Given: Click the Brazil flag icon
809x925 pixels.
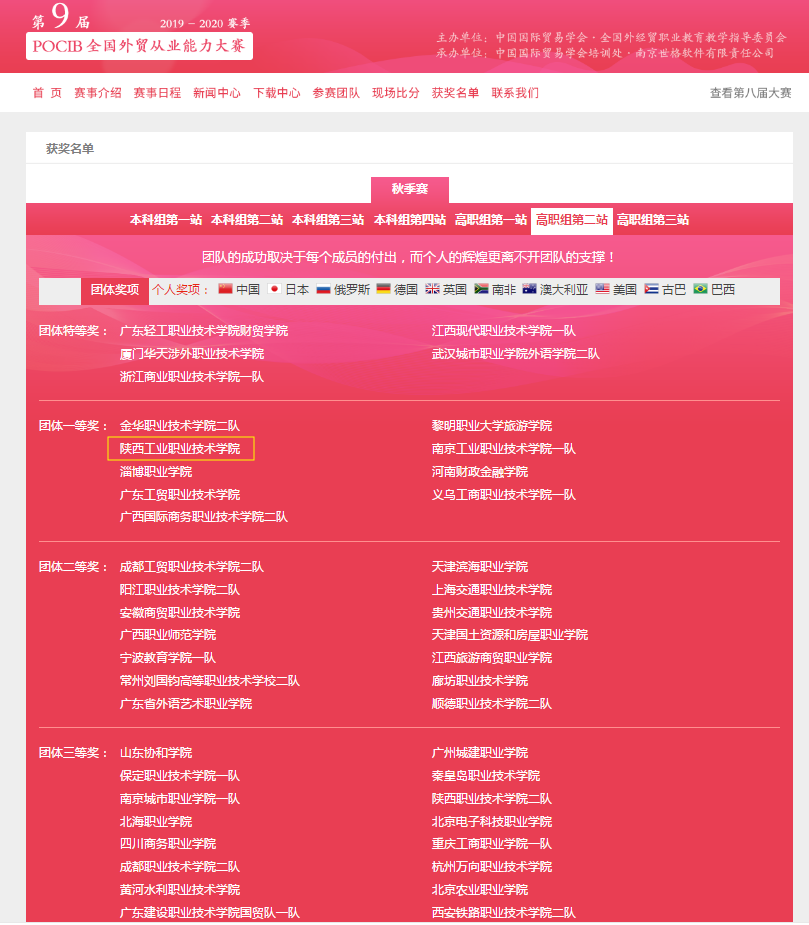Looking at the screenshot, I should click(700, 289).
